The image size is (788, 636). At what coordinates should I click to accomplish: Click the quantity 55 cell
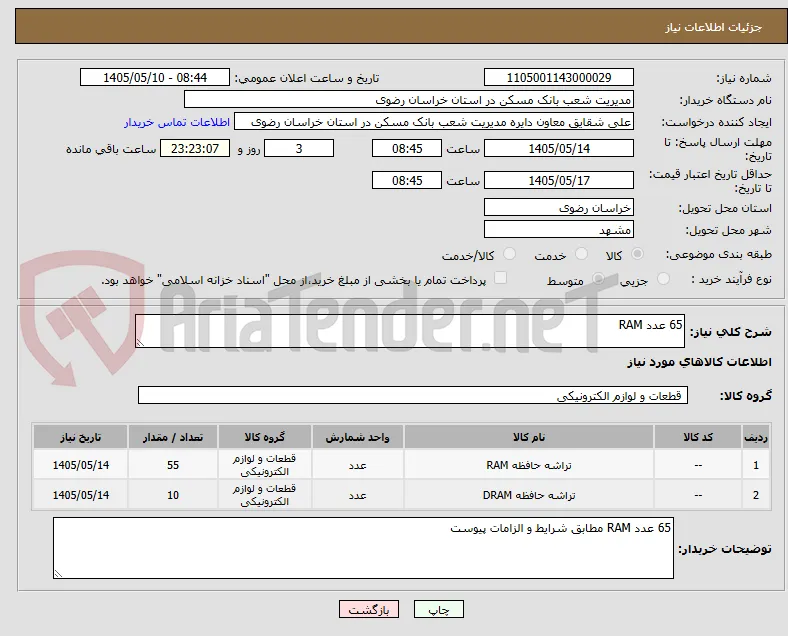coord(173,465)
